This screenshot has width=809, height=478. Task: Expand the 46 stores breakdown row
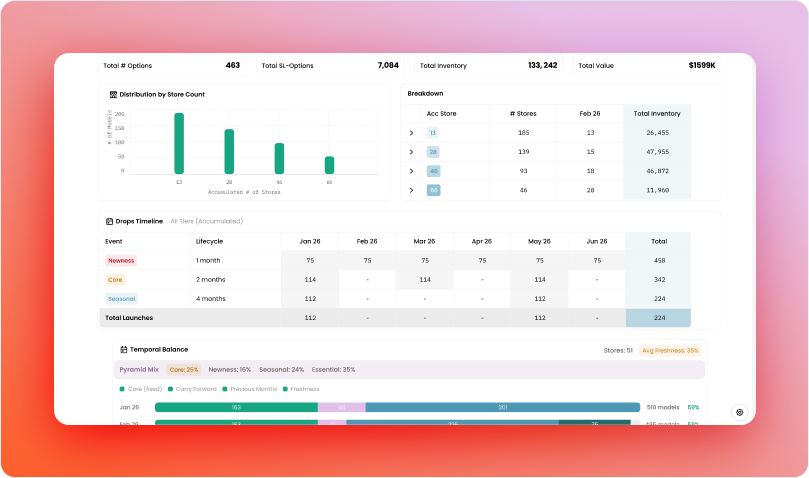coord(411,171)
